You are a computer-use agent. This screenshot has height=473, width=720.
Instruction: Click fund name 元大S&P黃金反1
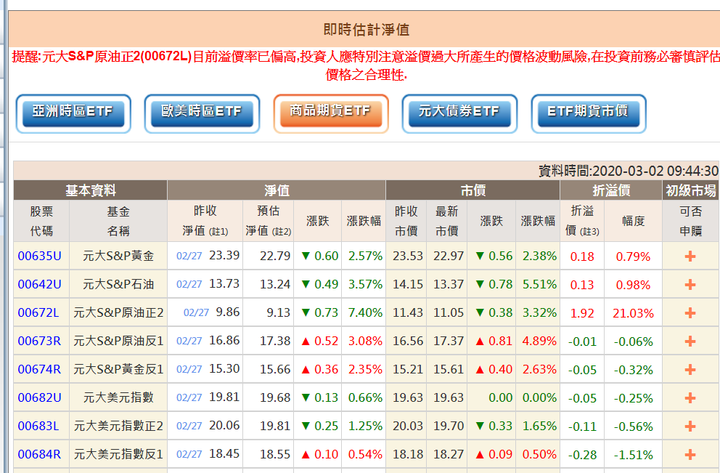pos(118,369)
